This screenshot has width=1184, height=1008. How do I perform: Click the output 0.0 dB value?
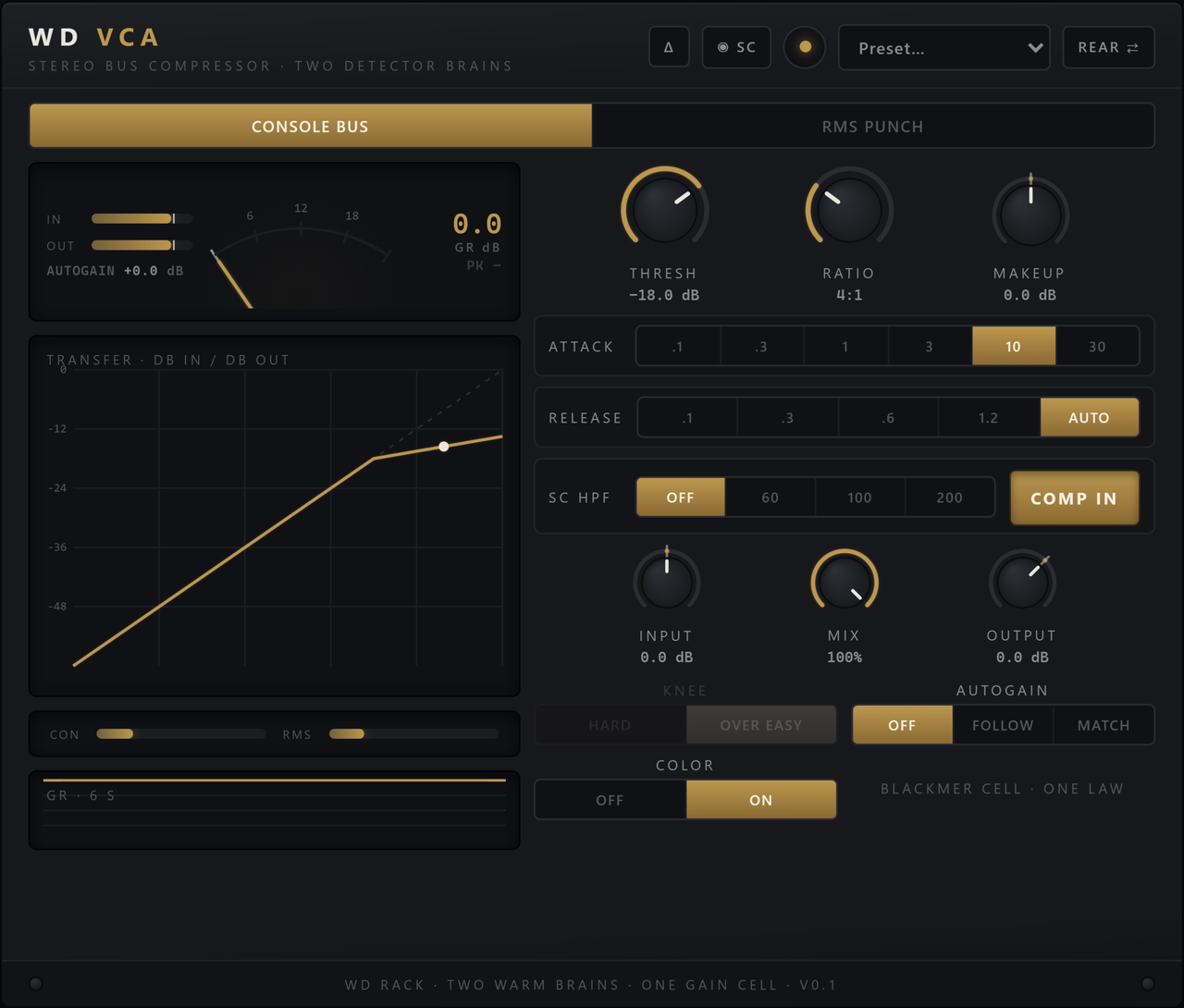(x=1022, y=658)
